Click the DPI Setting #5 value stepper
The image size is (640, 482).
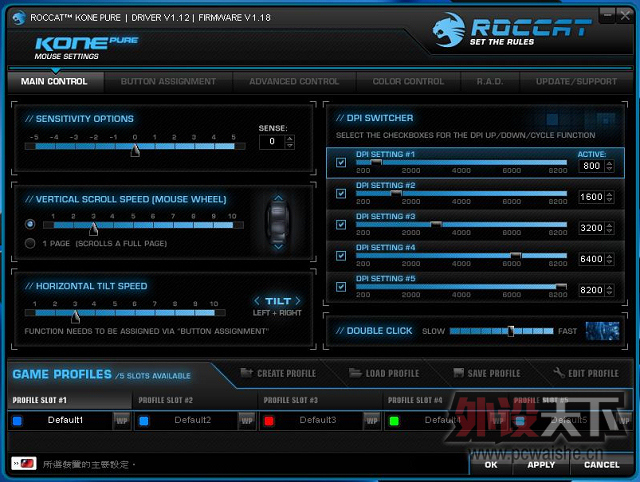tap(609, 290)
